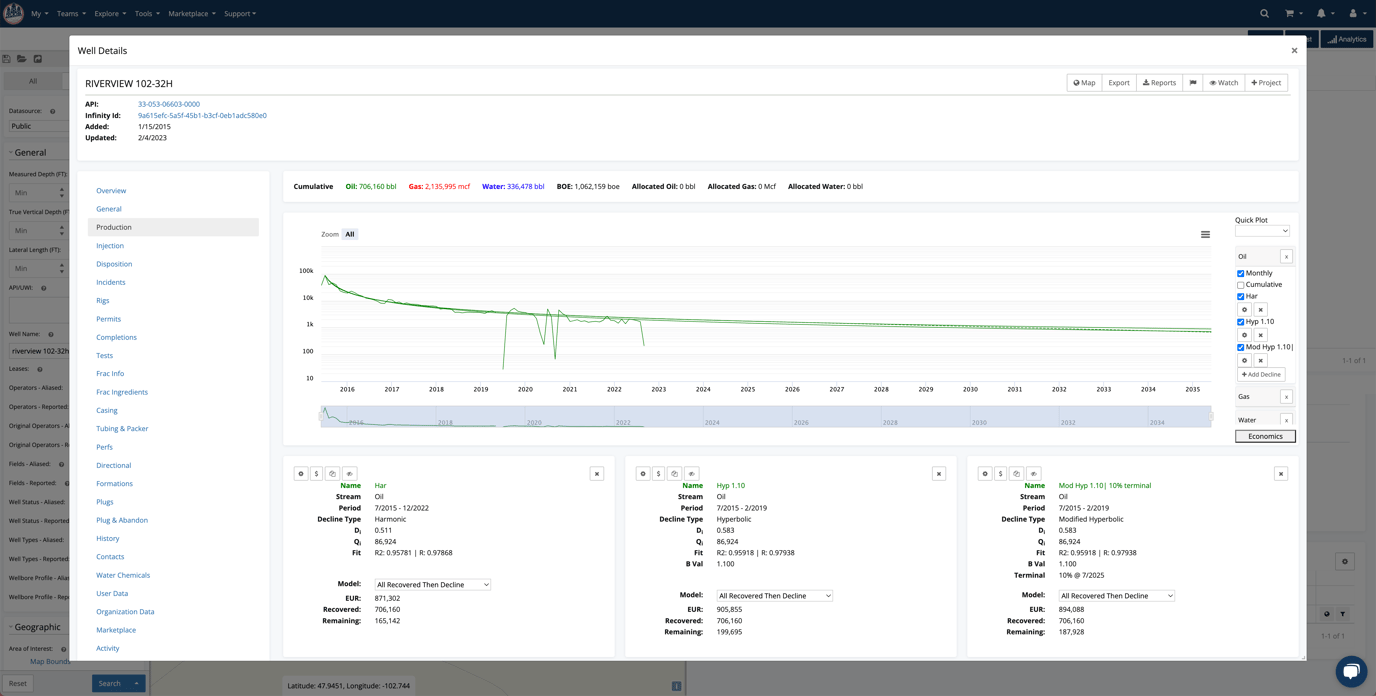
Task: Open the API link 33-053-06603-0000
Action: 168,103
